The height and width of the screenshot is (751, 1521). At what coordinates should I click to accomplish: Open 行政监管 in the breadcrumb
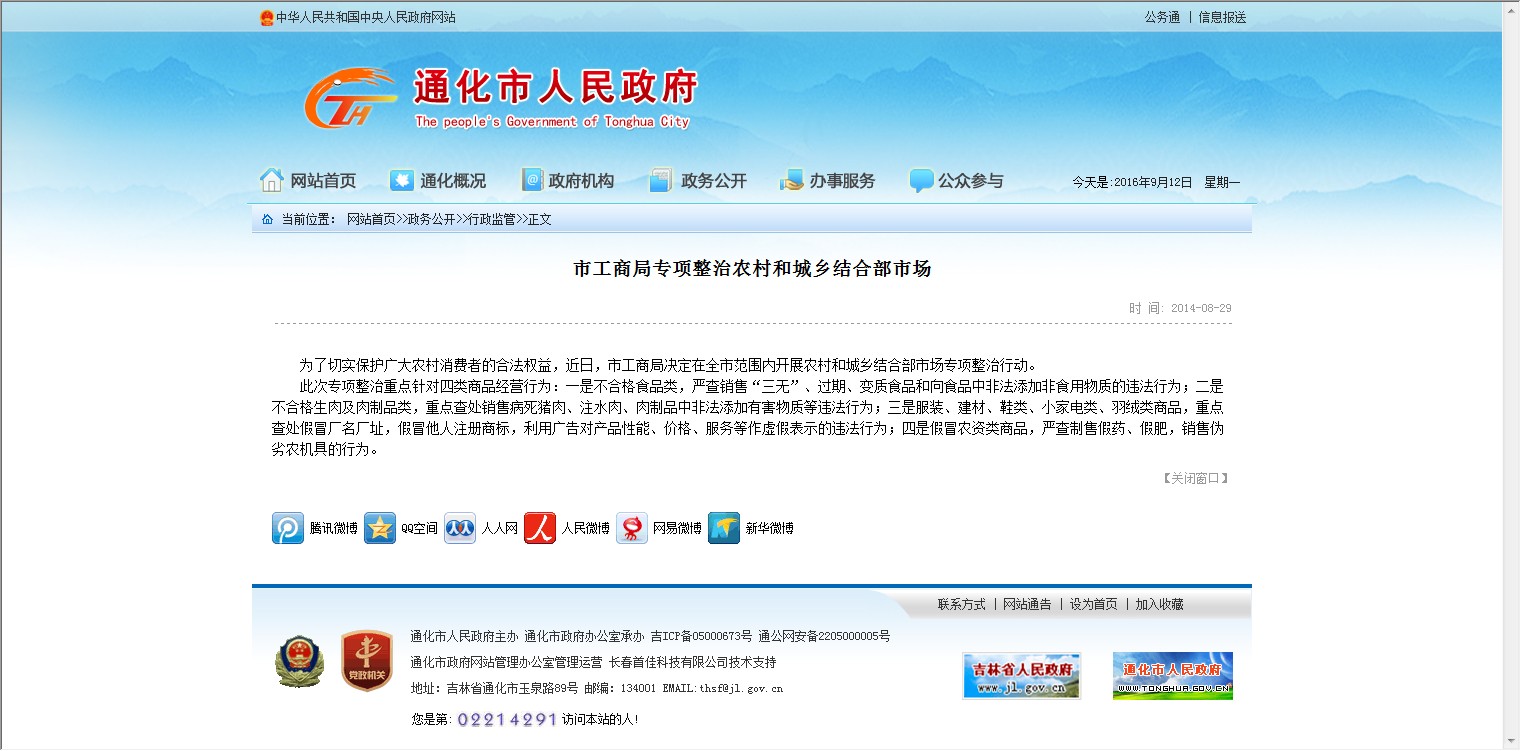[x=492, y=219]
